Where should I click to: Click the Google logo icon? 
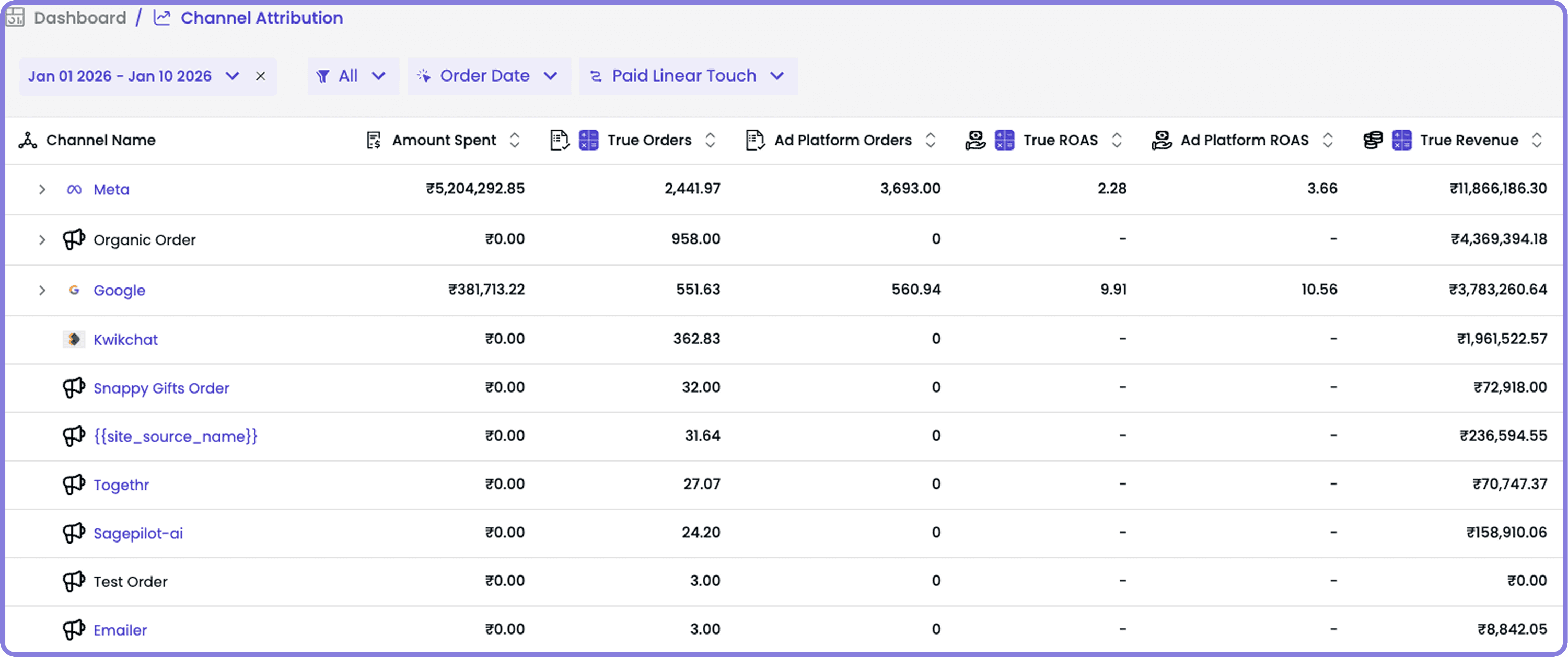[x=74, y=290]
